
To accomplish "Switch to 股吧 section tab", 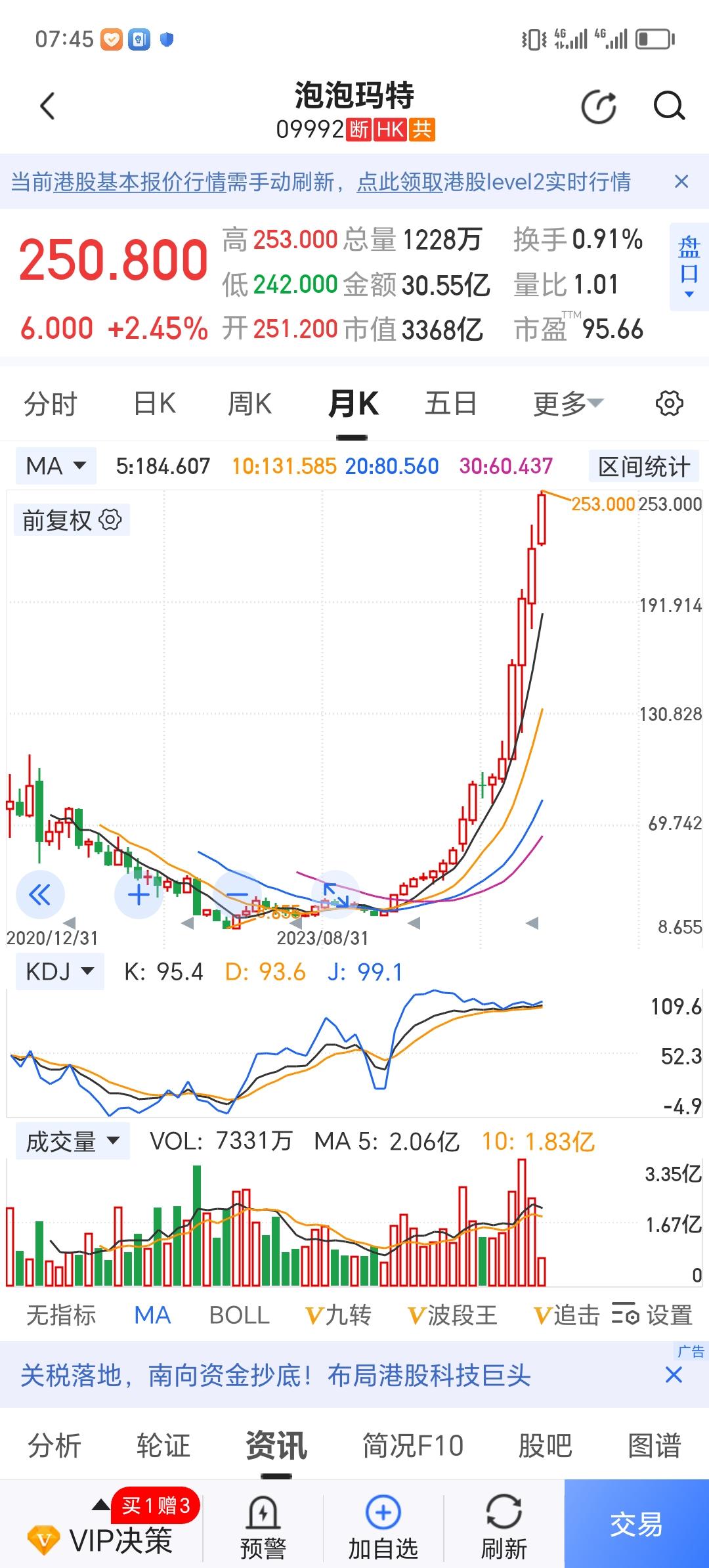I will click(545, 1446).
